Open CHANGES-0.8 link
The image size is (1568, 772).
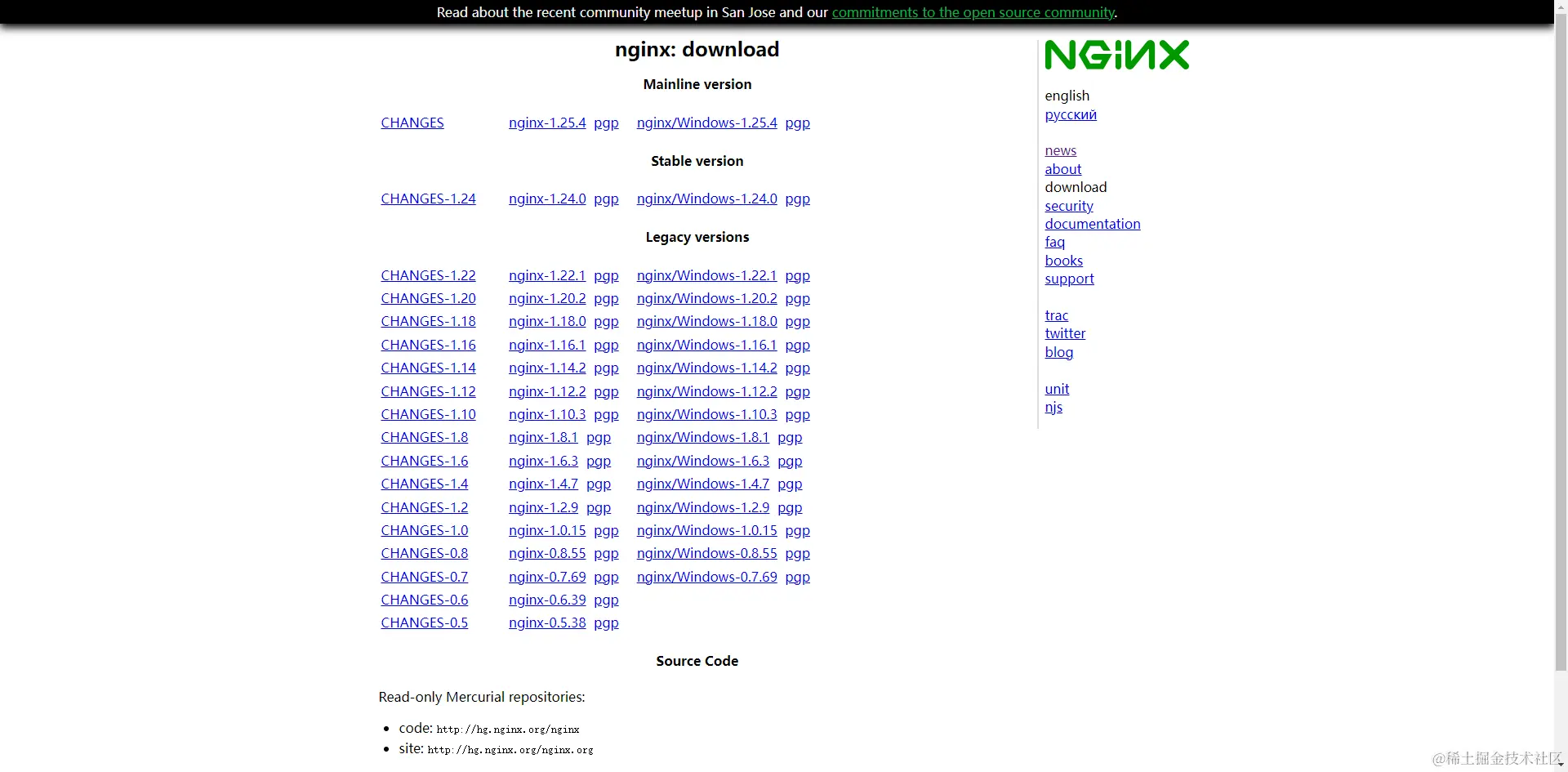pos(425,553)
